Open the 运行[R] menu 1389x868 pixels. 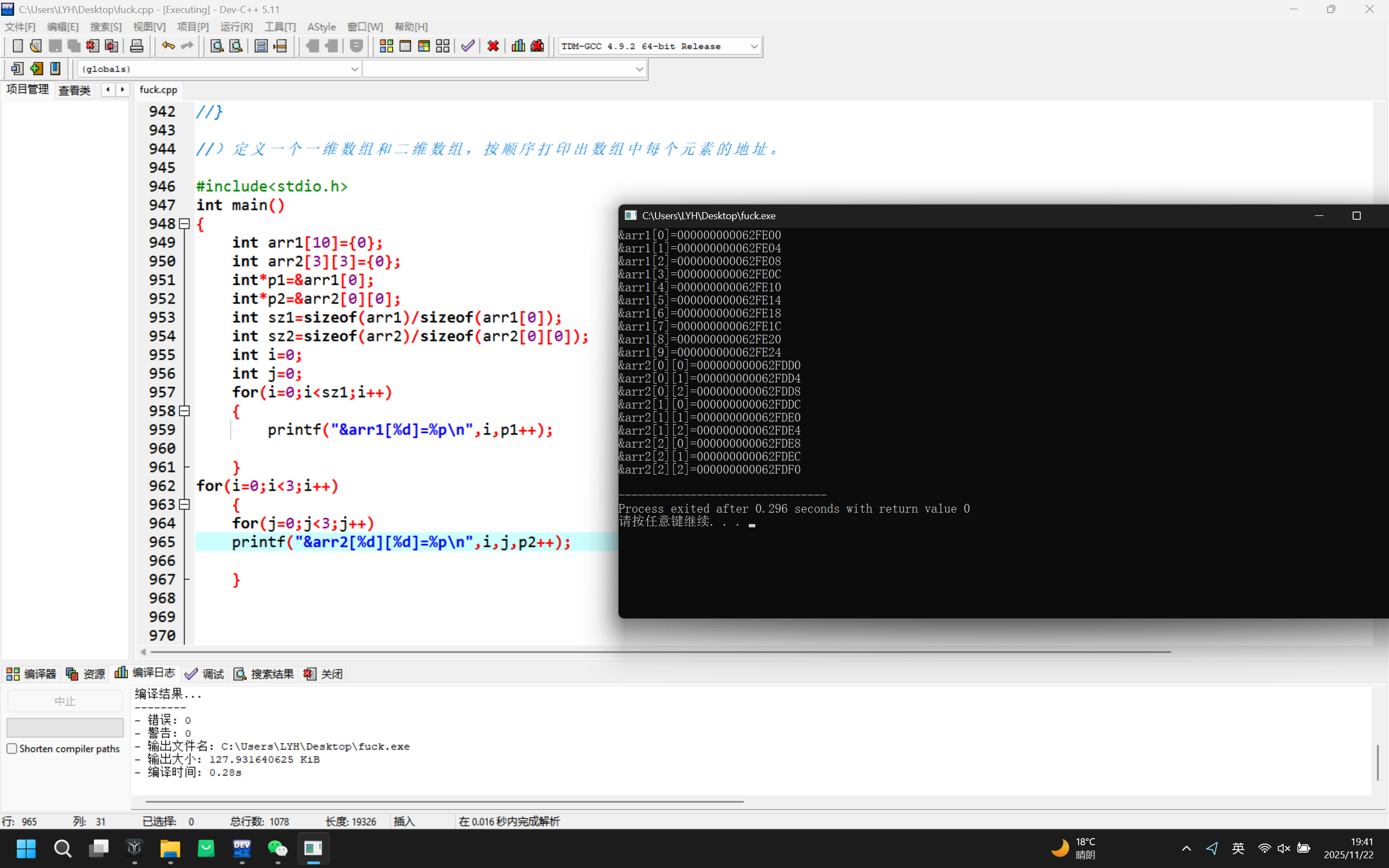tap(236, 27)
